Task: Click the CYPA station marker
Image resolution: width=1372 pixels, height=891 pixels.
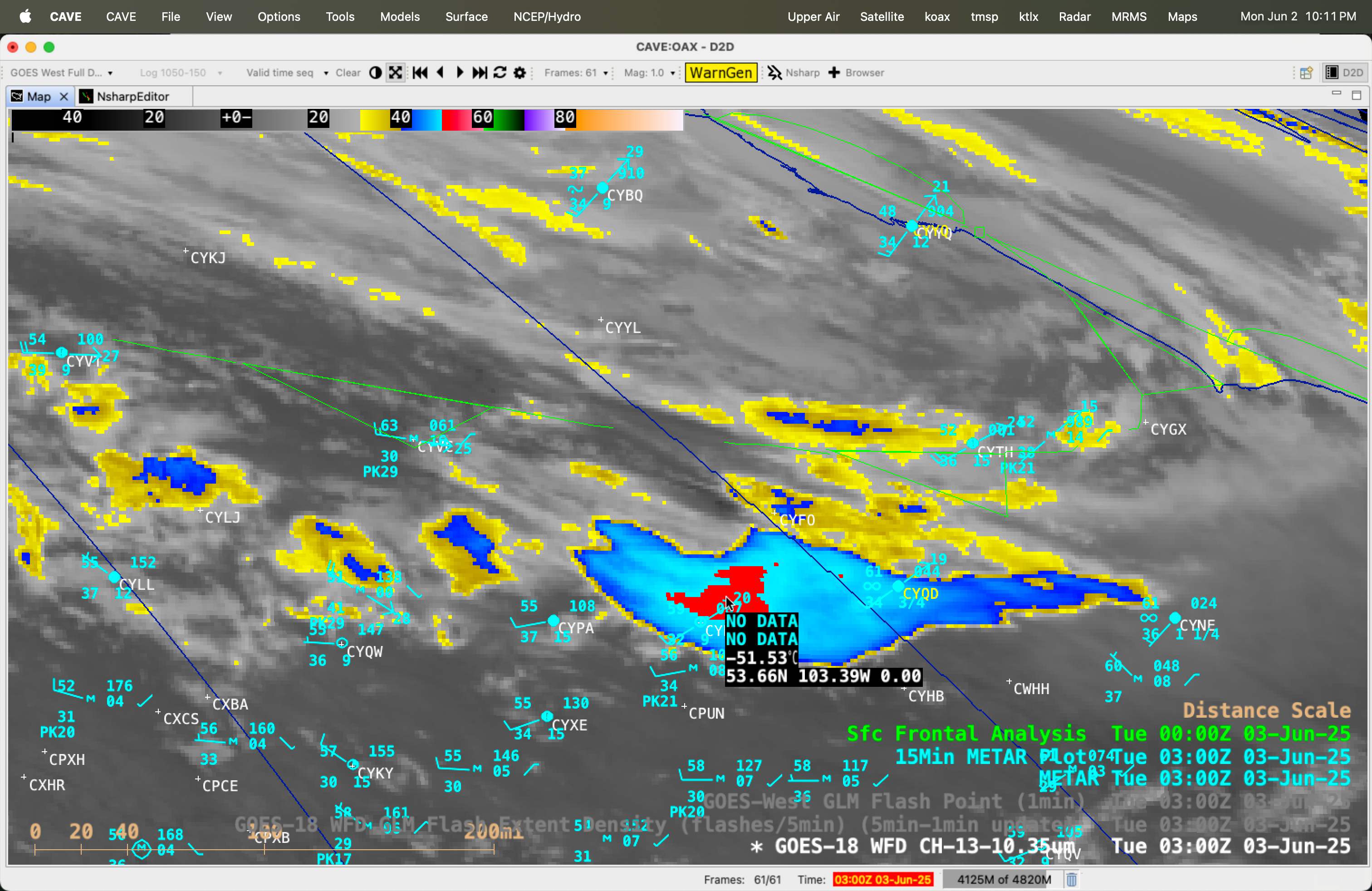Action: (554, 620)
